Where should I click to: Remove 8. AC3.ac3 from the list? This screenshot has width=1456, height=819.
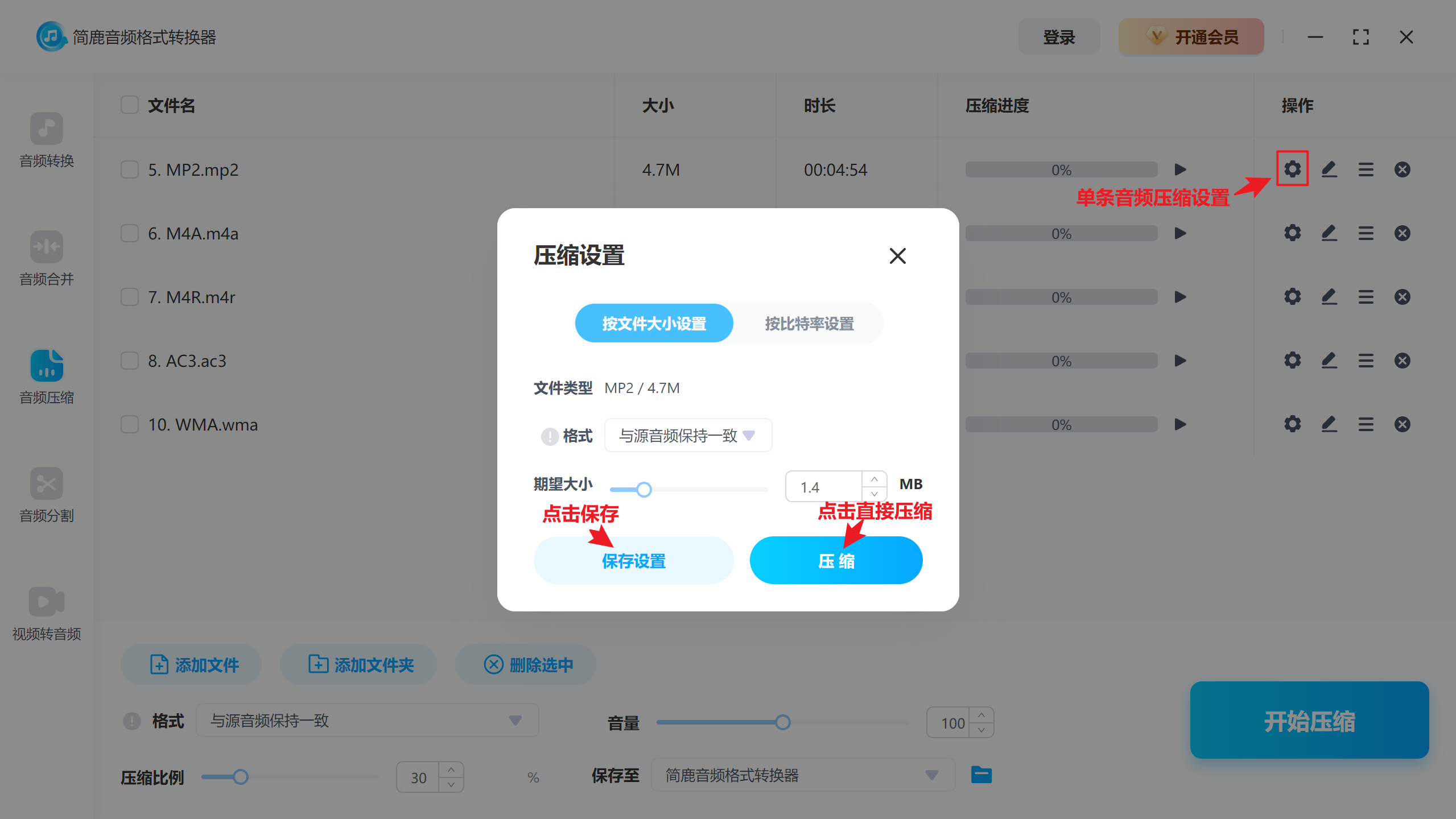tap(1402, 360)
